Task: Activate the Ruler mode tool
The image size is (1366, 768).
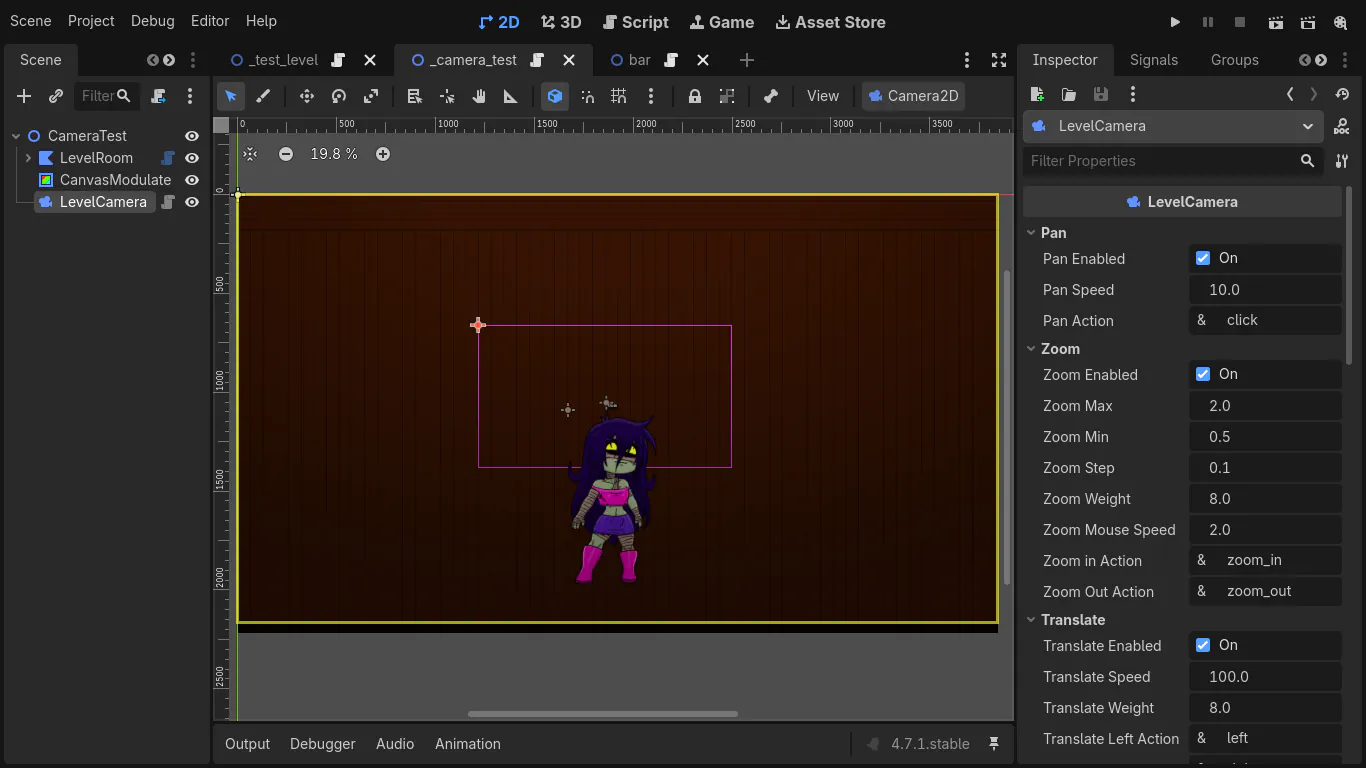Action: (x=511, y=96)
